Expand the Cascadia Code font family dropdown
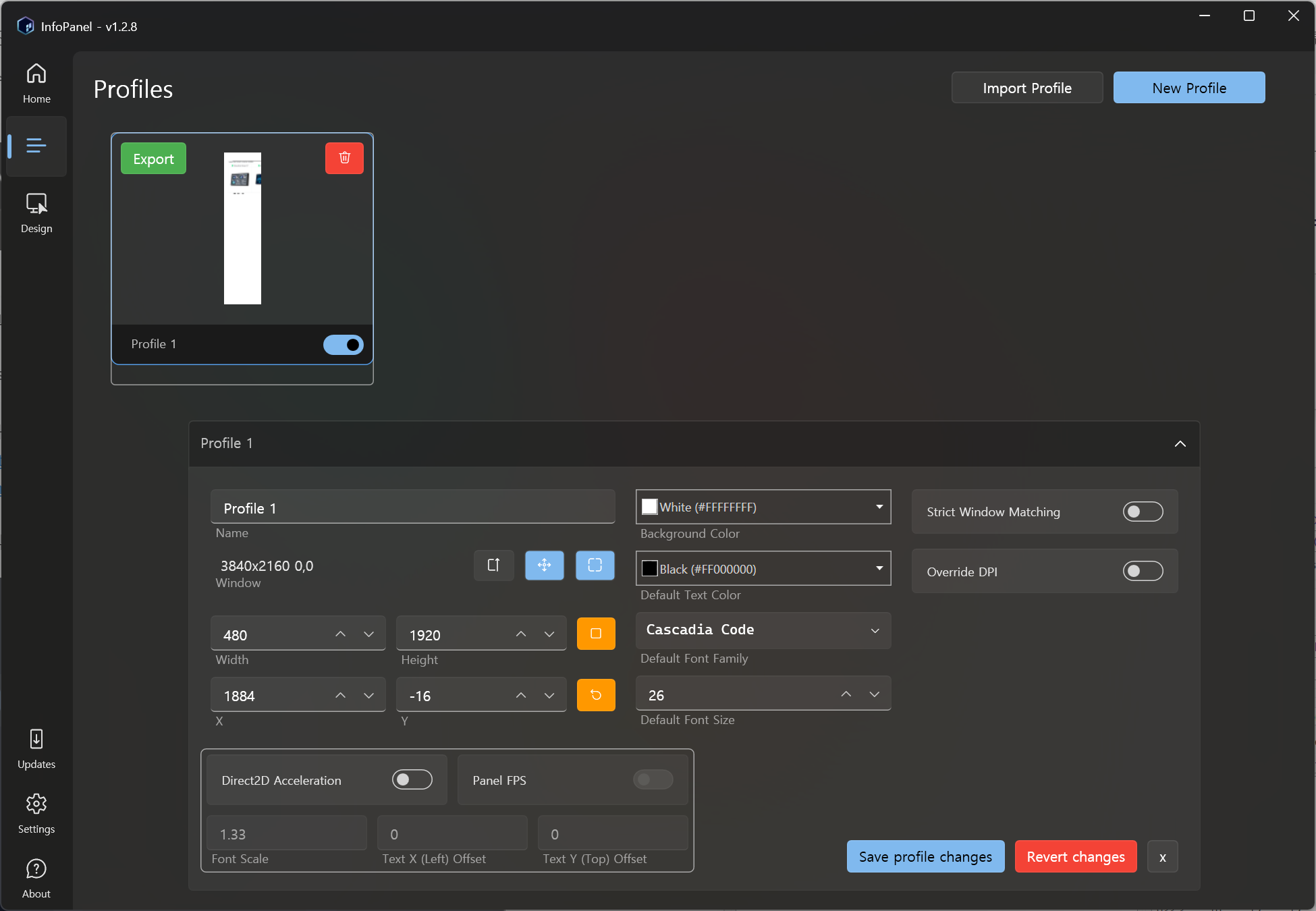 pos(763,630)
